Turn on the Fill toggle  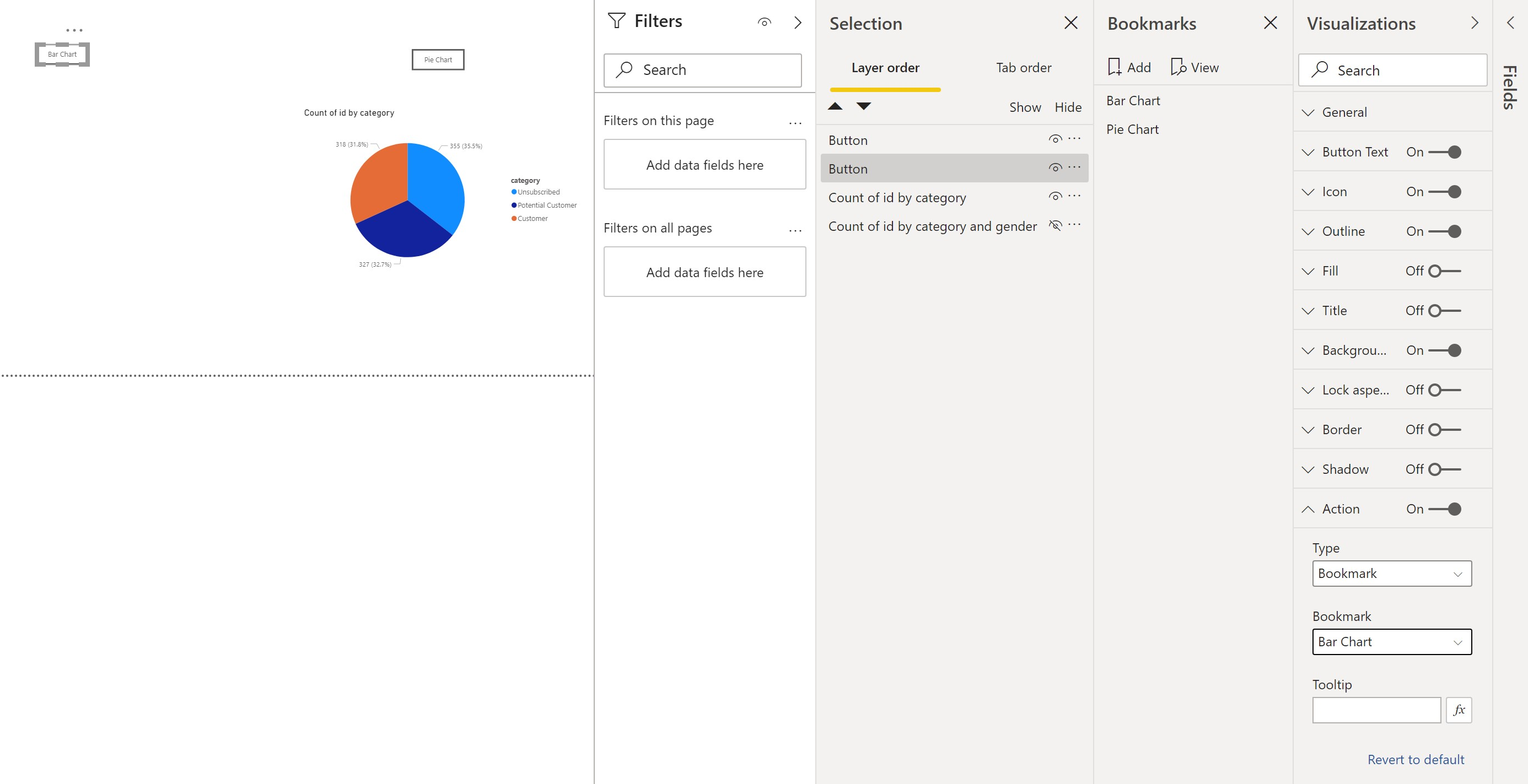(1444, 271)
